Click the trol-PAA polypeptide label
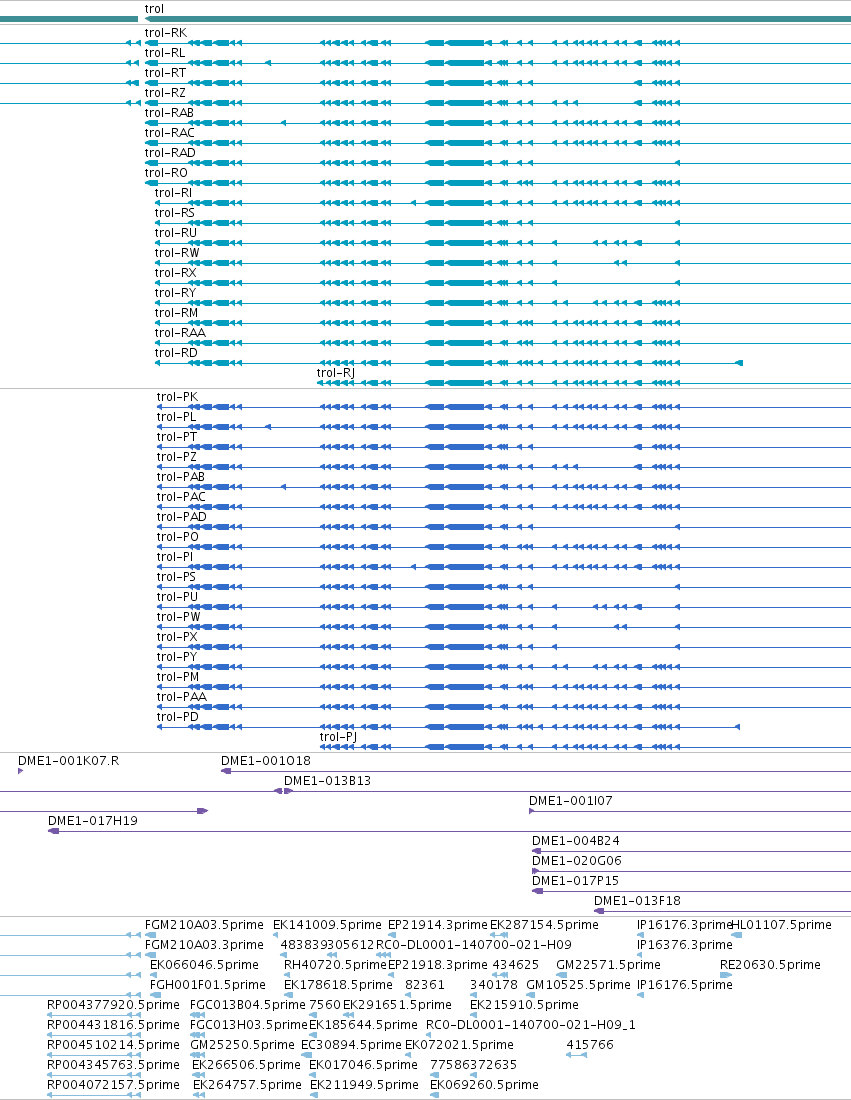The height and width of the screenshot is (1100, 851). tap(182, 697)
